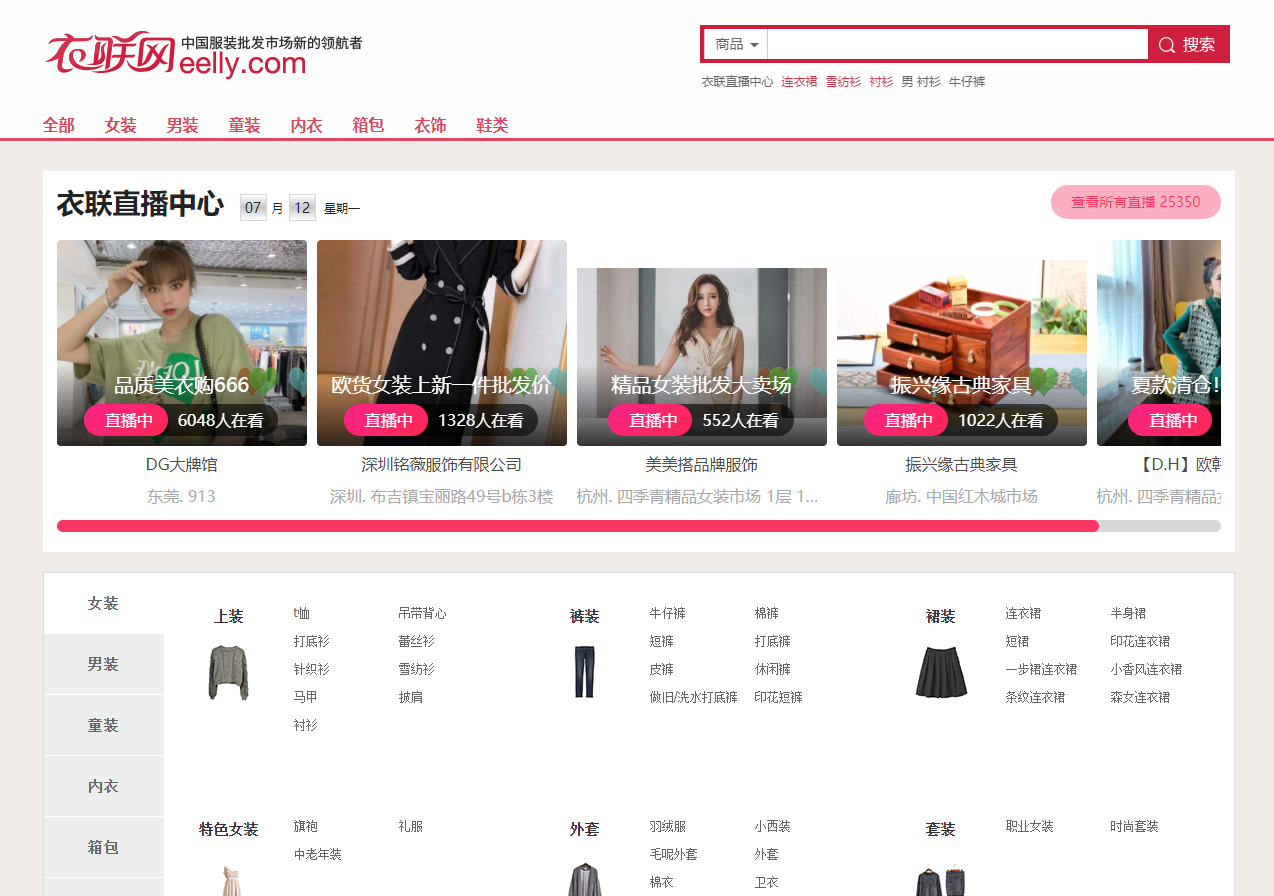Viewport: 1274px width, 896px height.
Task: Click the 做旧/洗水打底裤 subcategory link
Action: point(693,697)
